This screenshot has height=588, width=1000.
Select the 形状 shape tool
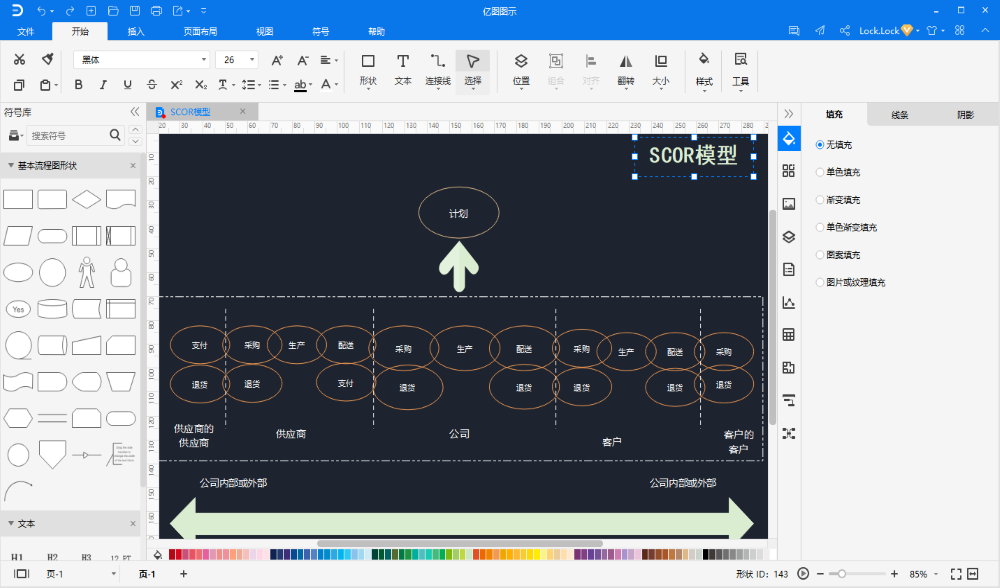tap(368, 70)
